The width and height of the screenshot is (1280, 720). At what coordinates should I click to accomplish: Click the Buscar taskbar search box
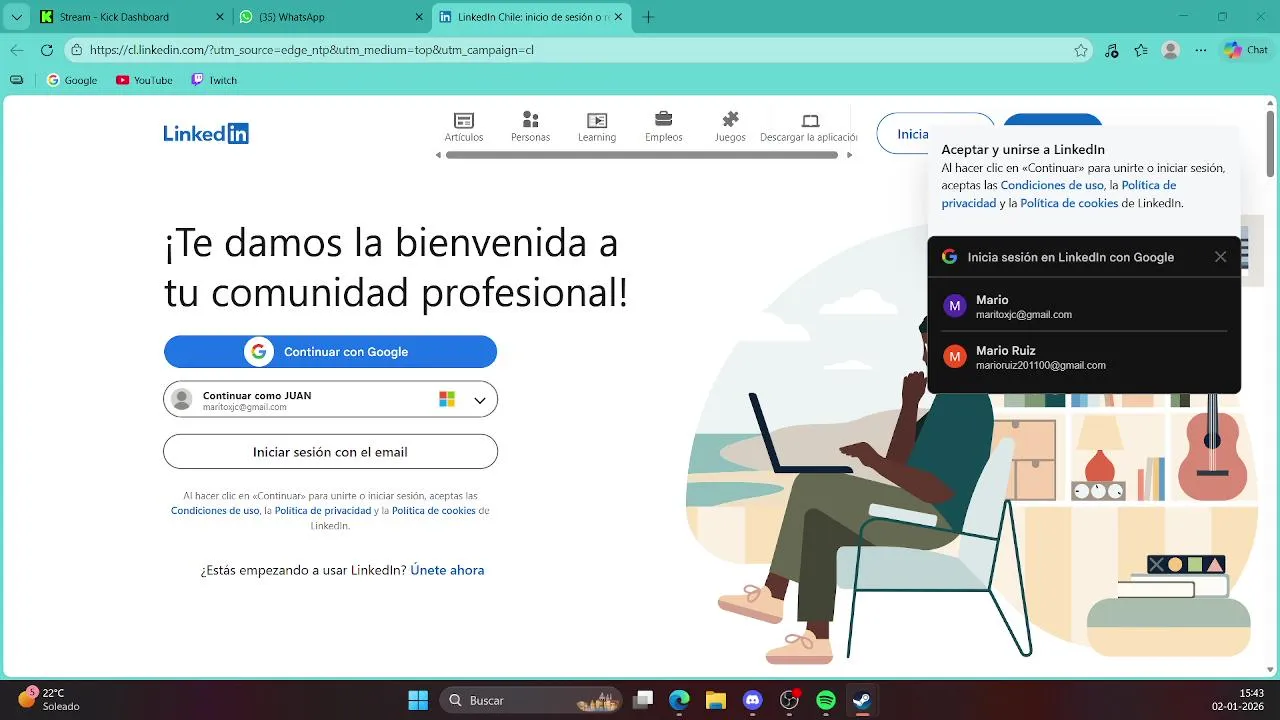point(530,700)
